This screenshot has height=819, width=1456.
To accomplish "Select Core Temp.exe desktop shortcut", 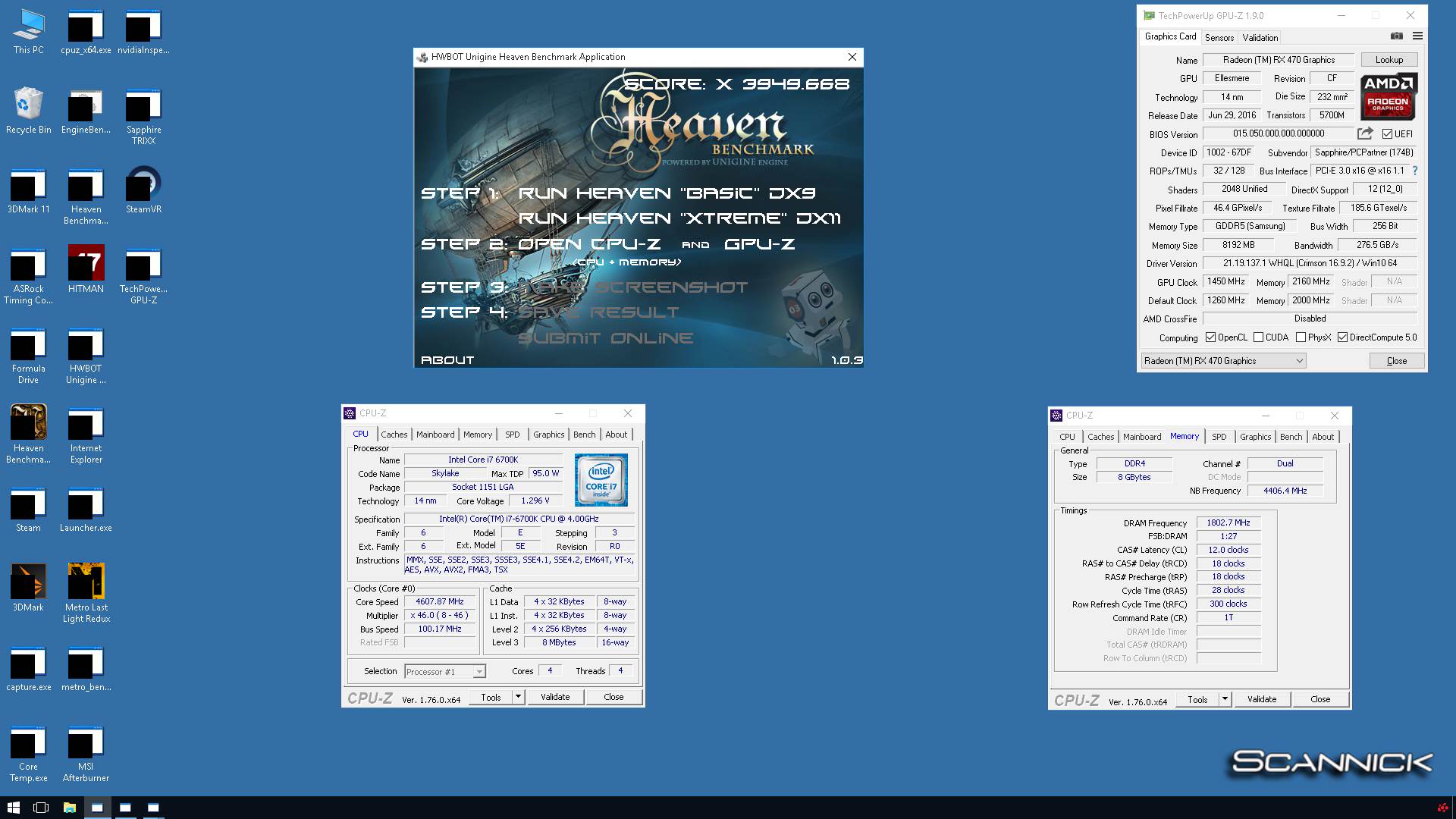I will coord(28,755).
